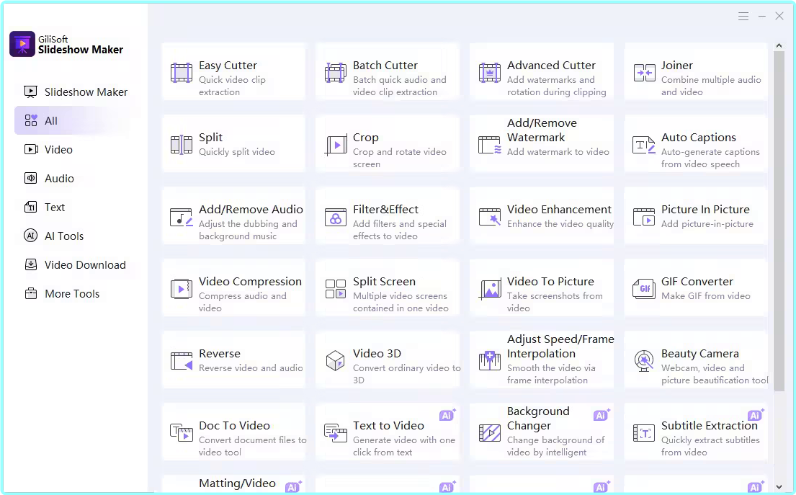Screen dimensions: 796x495
Task: Click the Joiner card title
Action: tap(676, 65)
